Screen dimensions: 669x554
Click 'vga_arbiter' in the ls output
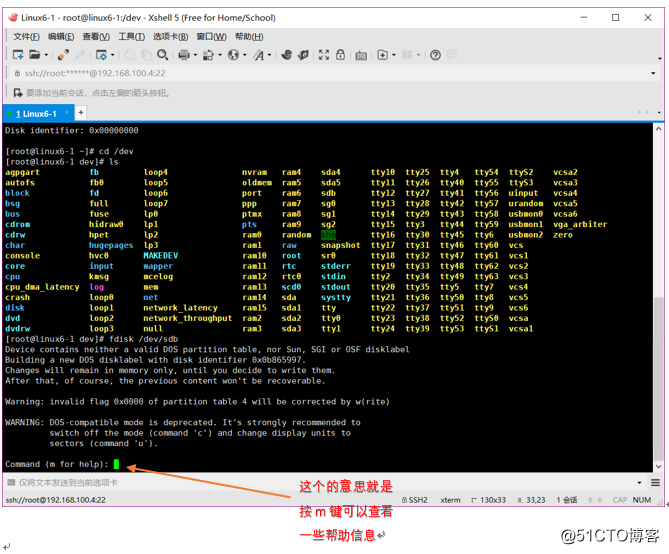580,225
